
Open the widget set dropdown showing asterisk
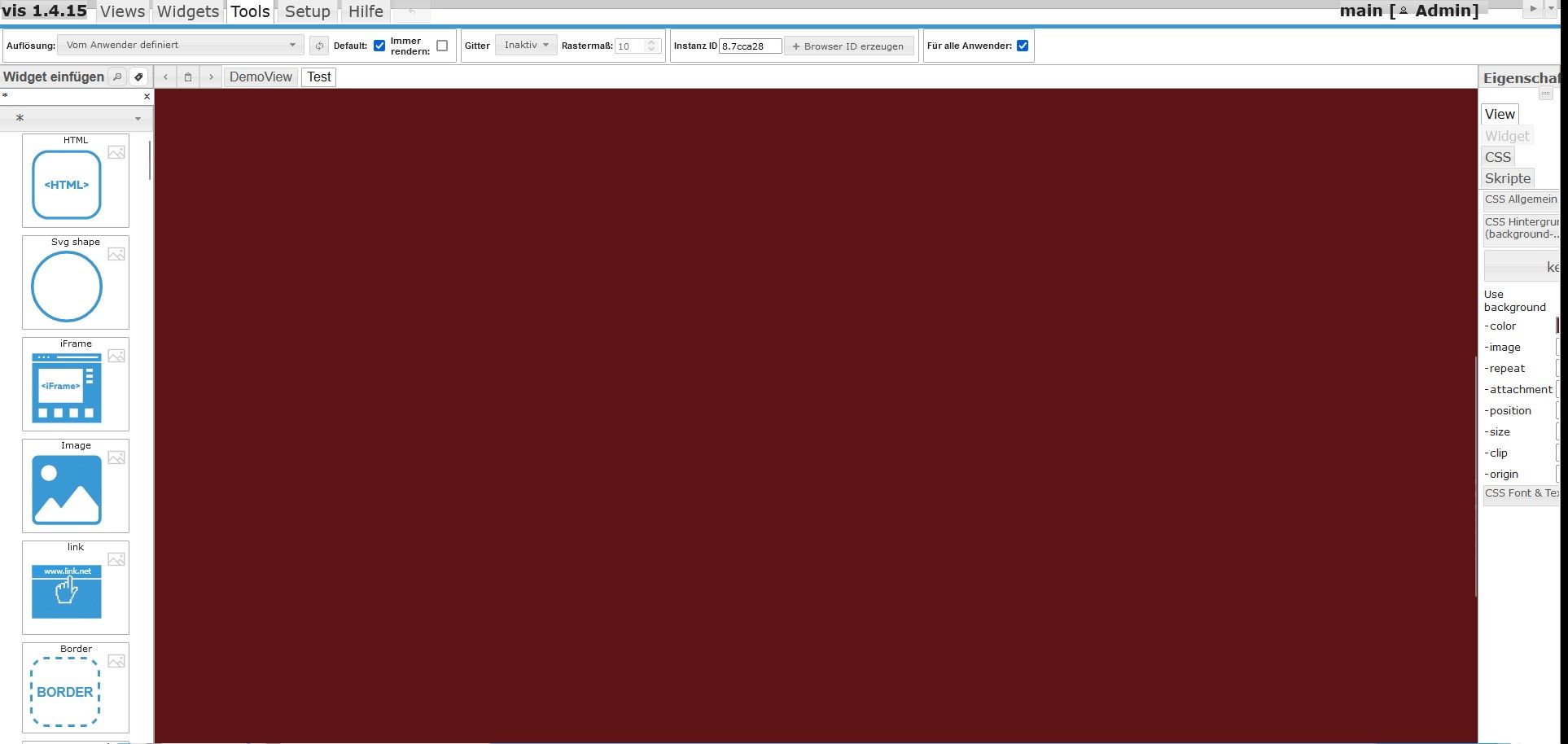pyautogui.click(x=77, y=118)
